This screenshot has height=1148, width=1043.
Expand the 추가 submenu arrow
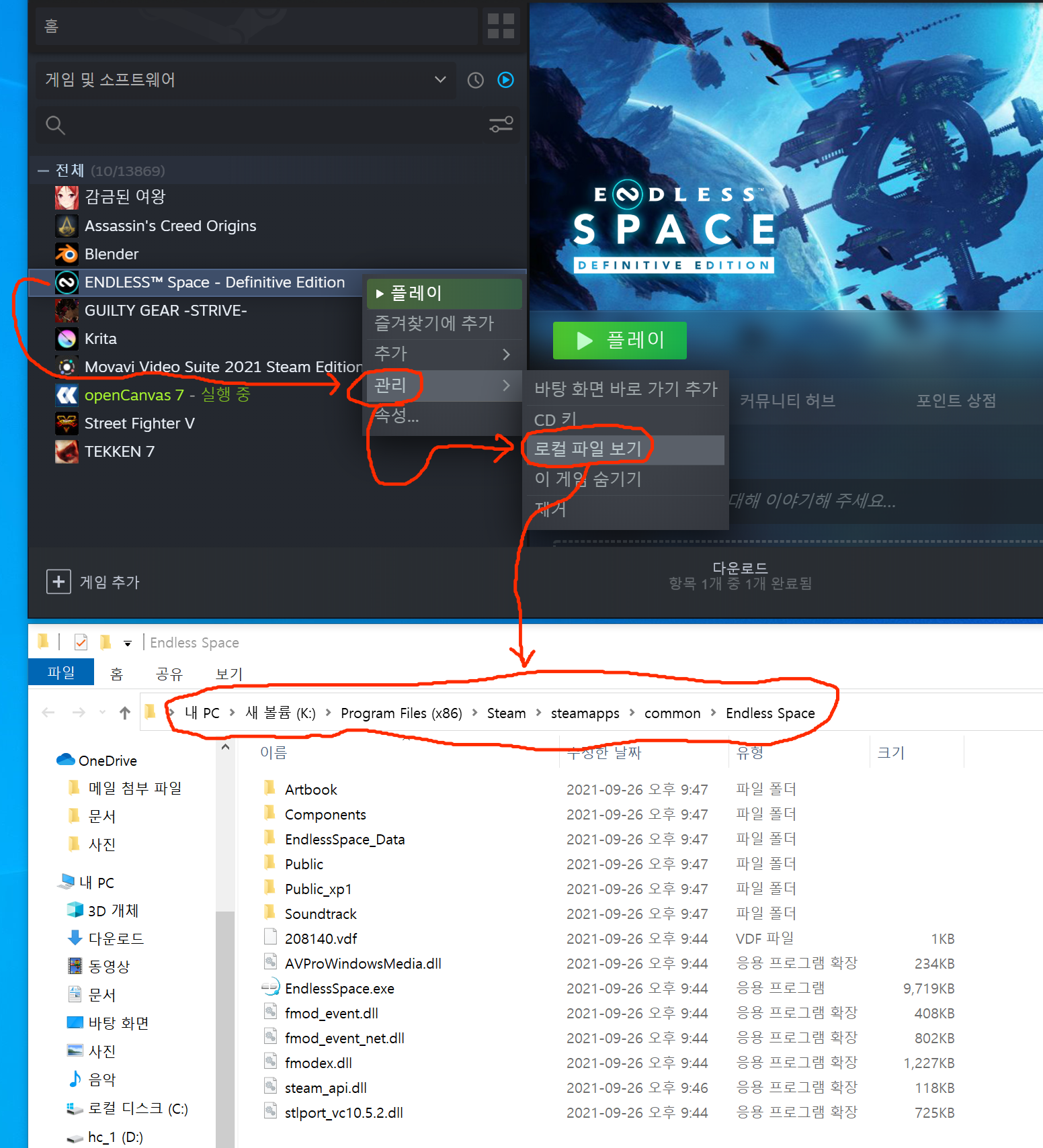506,354
